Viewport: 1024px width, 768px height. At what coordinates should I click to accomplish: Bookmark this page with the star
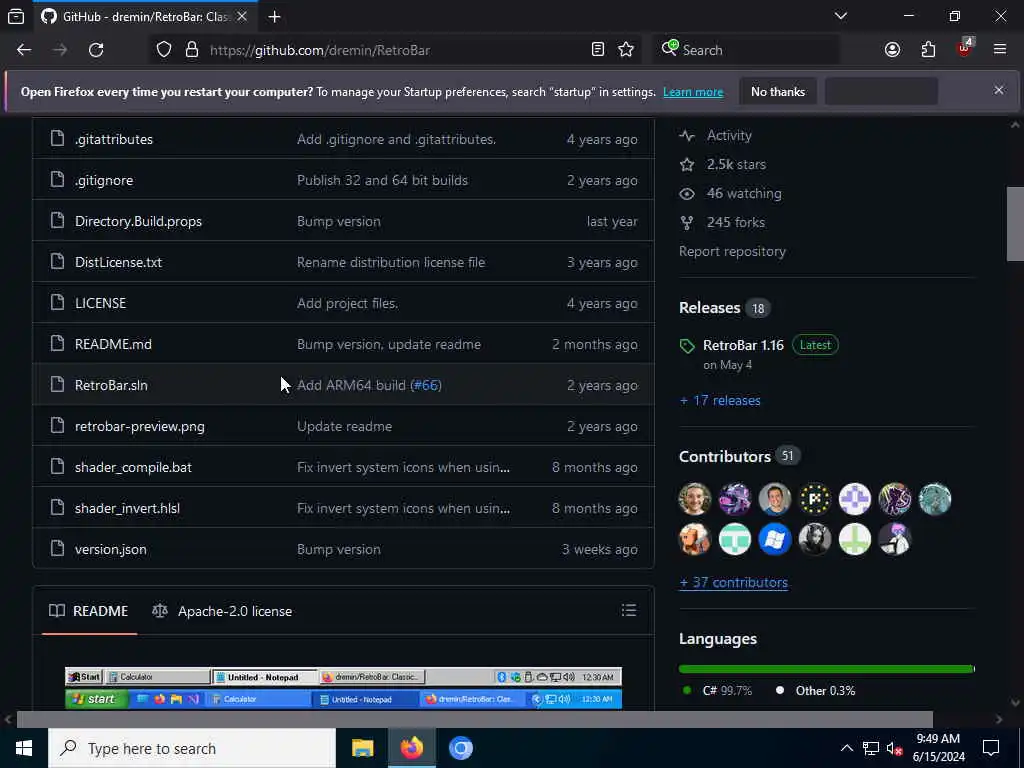click(x=626, y=50)
